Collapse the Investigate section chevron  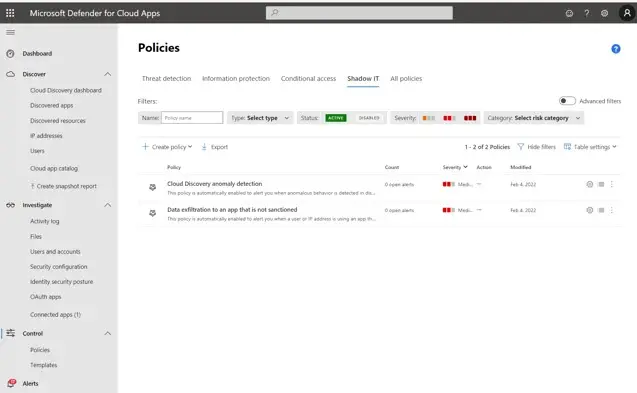point(108,205)
